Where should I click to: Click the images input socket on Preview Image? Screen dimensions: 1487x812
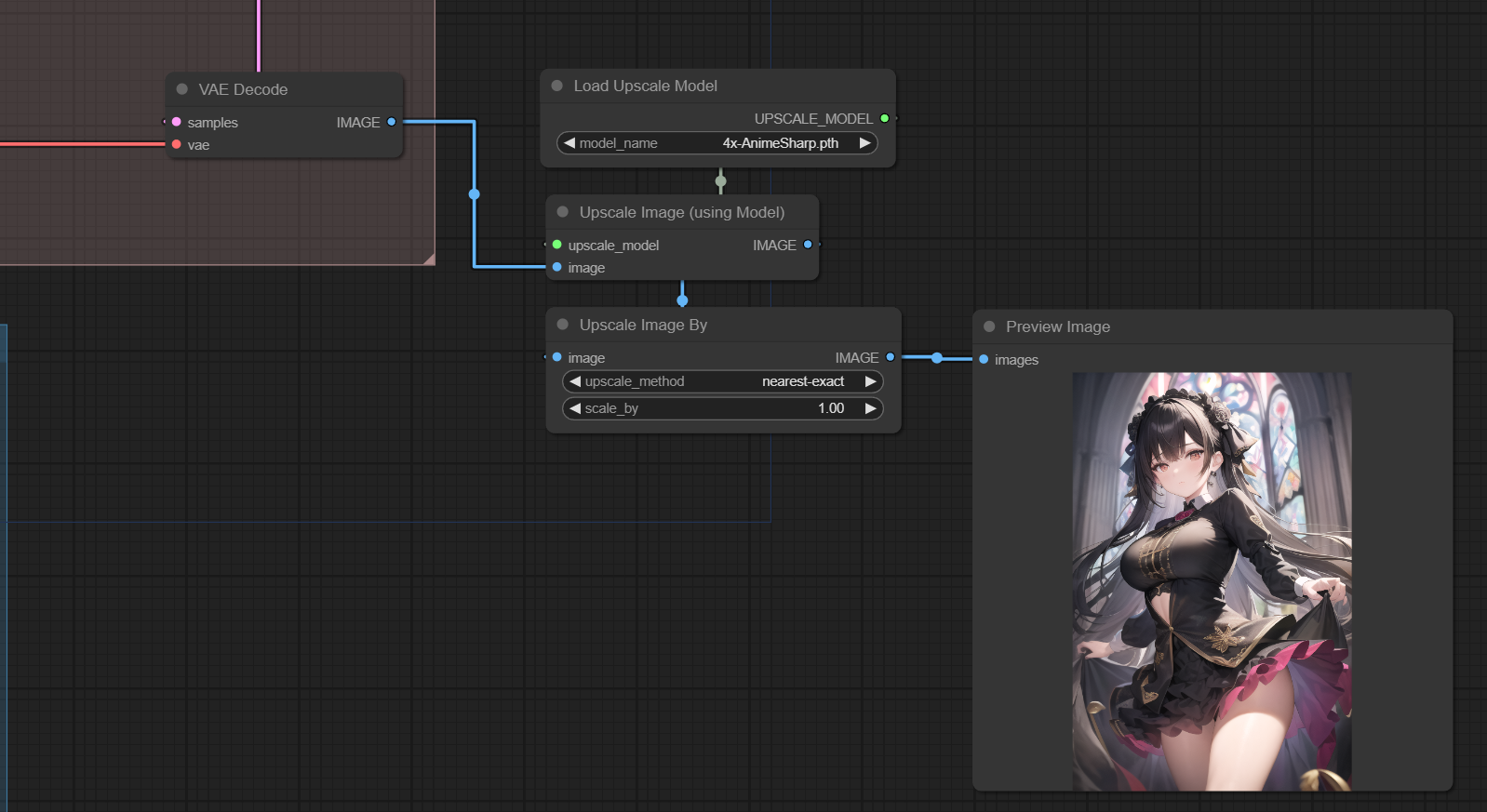[984, 359]
